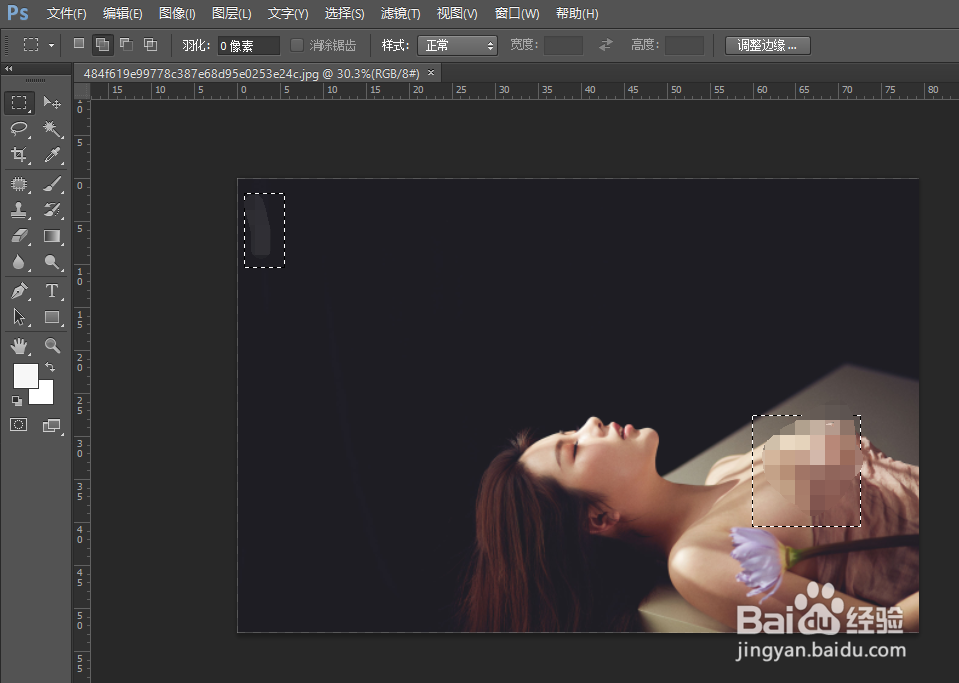Click the Photoshop Ps logo
This screenshot has width=959, height=683.
click(x=18, y=13)
